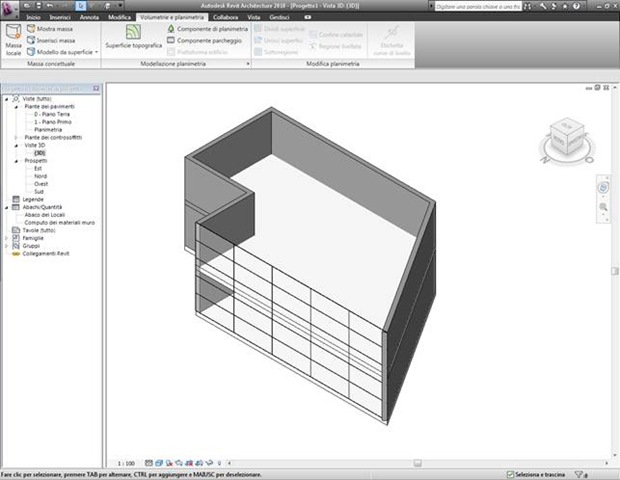Select the 1 - Piano Primo floor plan
The width and height of the screenshot is (620, 480).
pyautogui.click(x=53, y=122)
